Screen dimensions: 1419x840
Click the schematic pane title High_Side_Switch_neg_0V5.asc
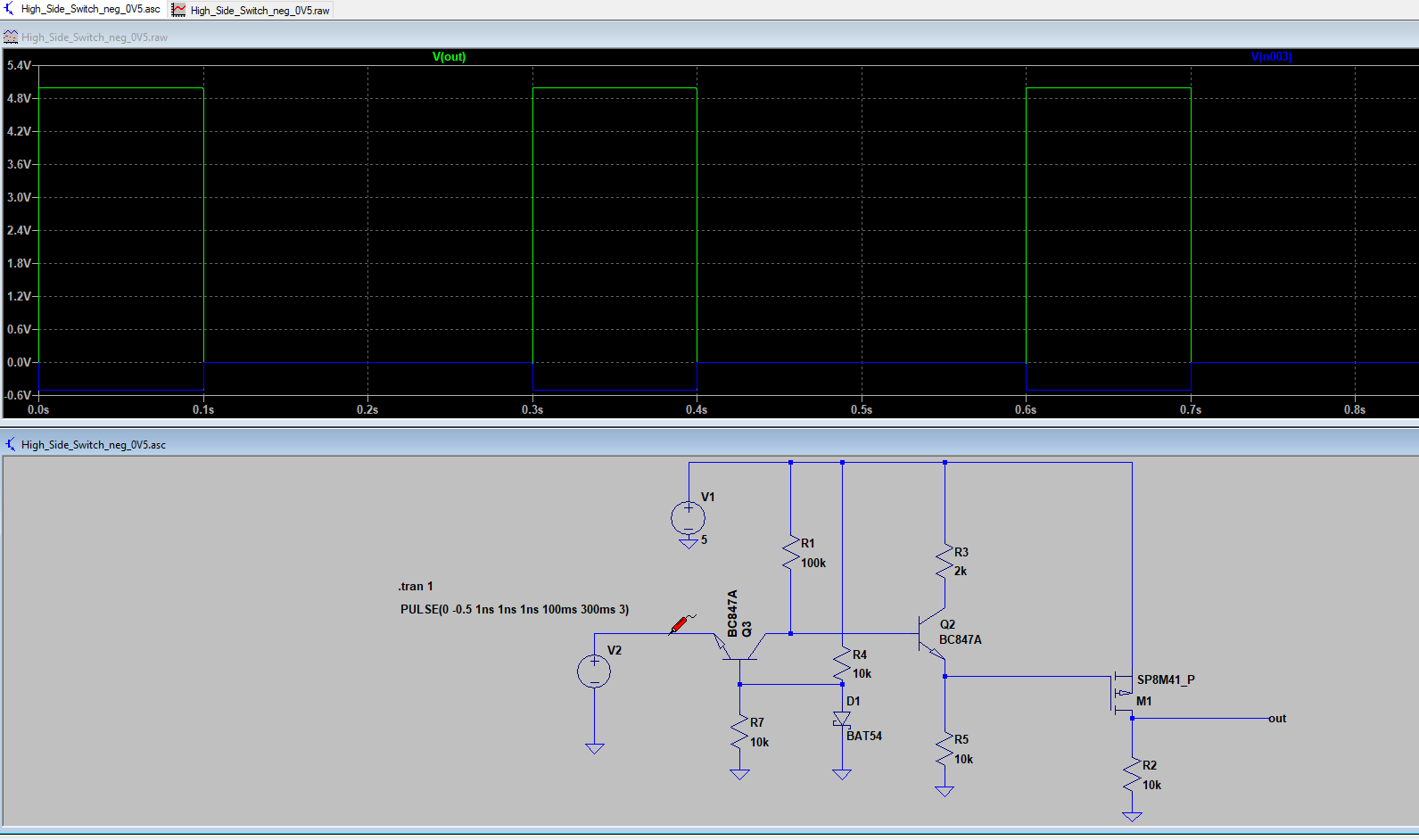(x=94, y=444)
